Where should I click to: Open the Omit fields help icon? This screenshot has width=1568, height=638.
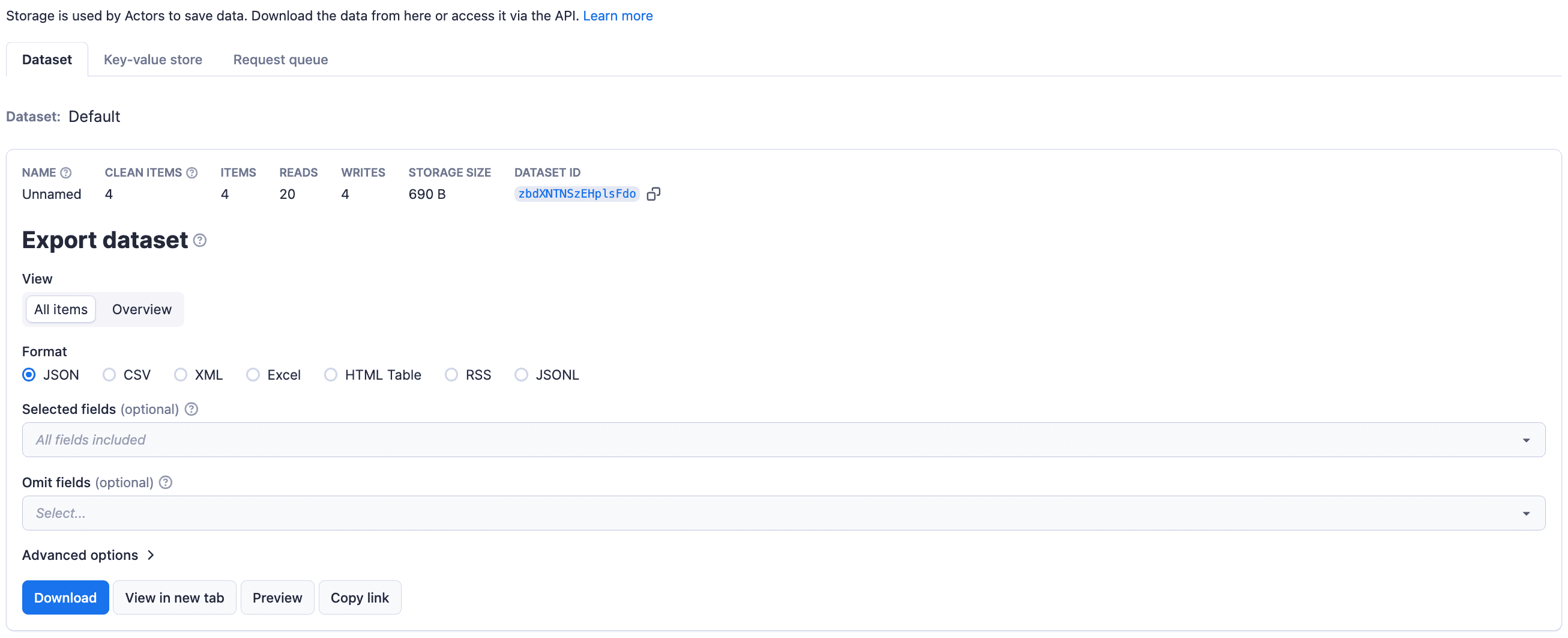[165, 482]
